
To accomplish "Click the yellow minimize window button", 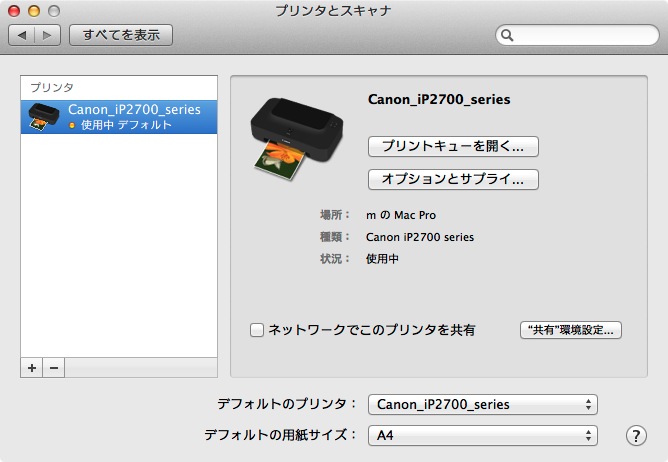I will [x=32, y=10].
